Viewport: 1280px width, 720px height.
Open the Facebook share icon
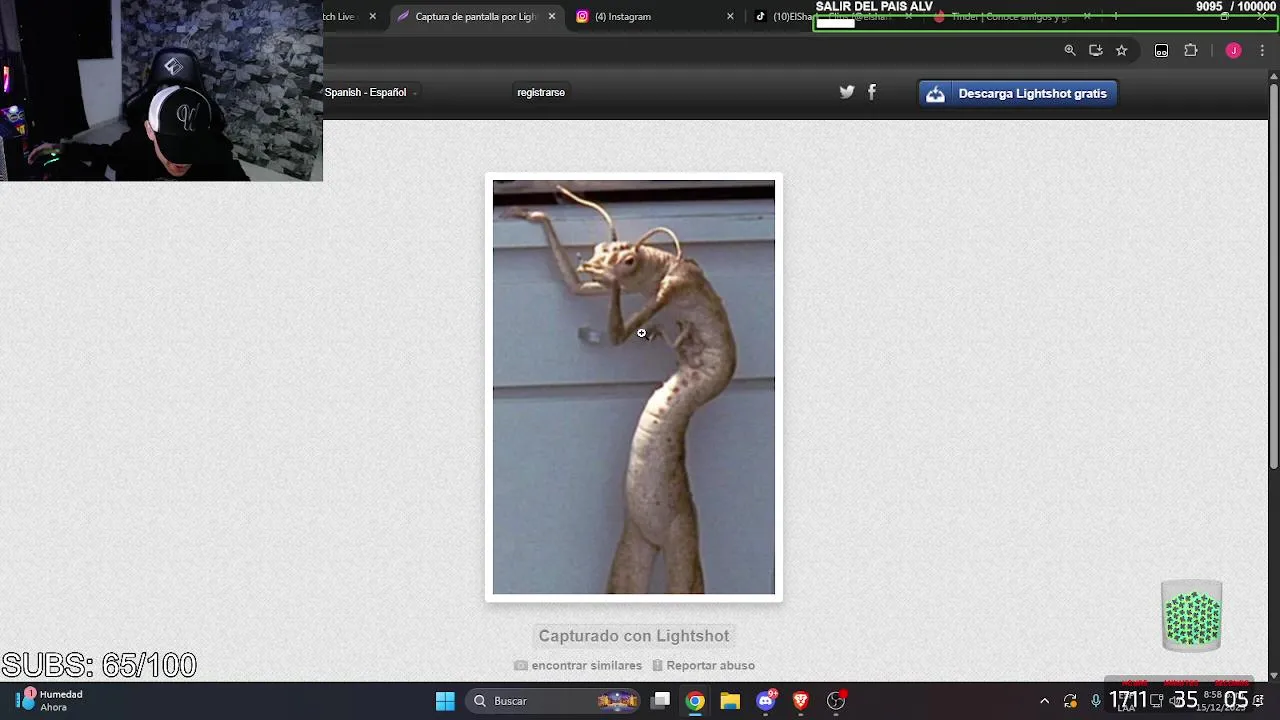tap(872, 92)
